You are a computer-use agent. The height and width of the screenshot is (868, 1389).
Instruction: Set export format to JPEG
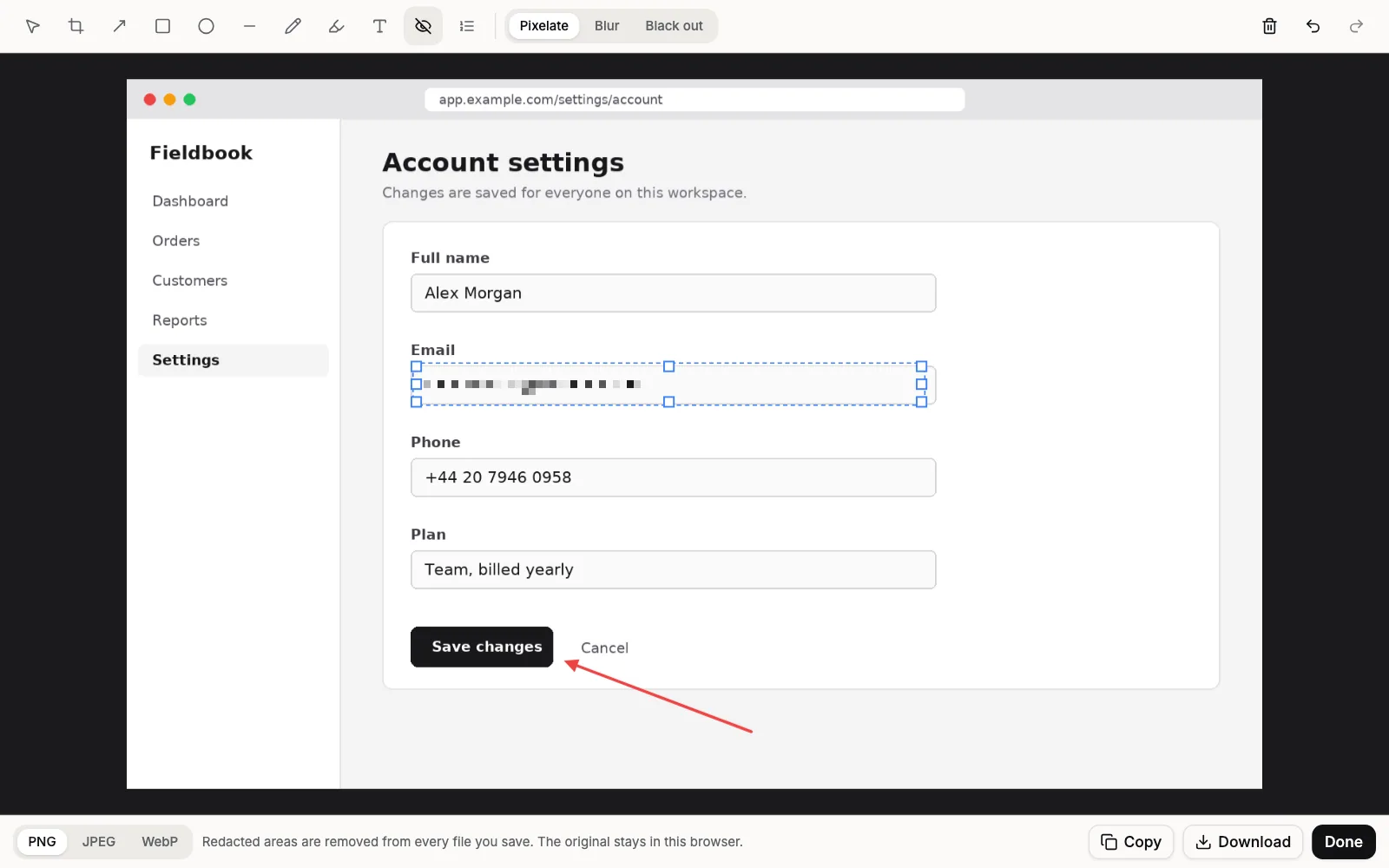click(99, 842)
